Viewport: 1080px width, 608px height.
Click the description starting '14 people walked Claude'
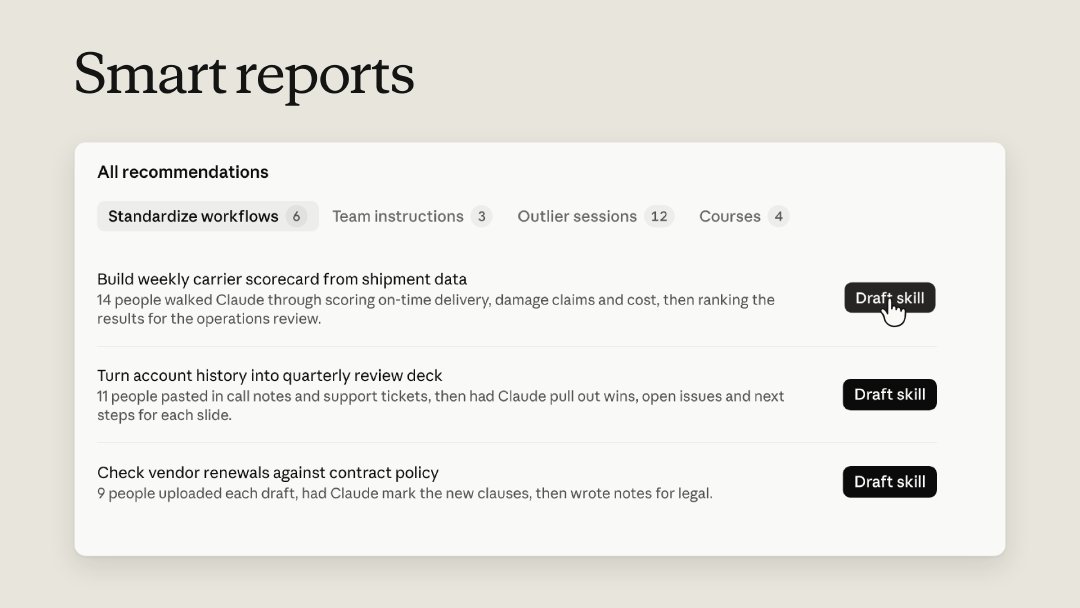[436, 309]
